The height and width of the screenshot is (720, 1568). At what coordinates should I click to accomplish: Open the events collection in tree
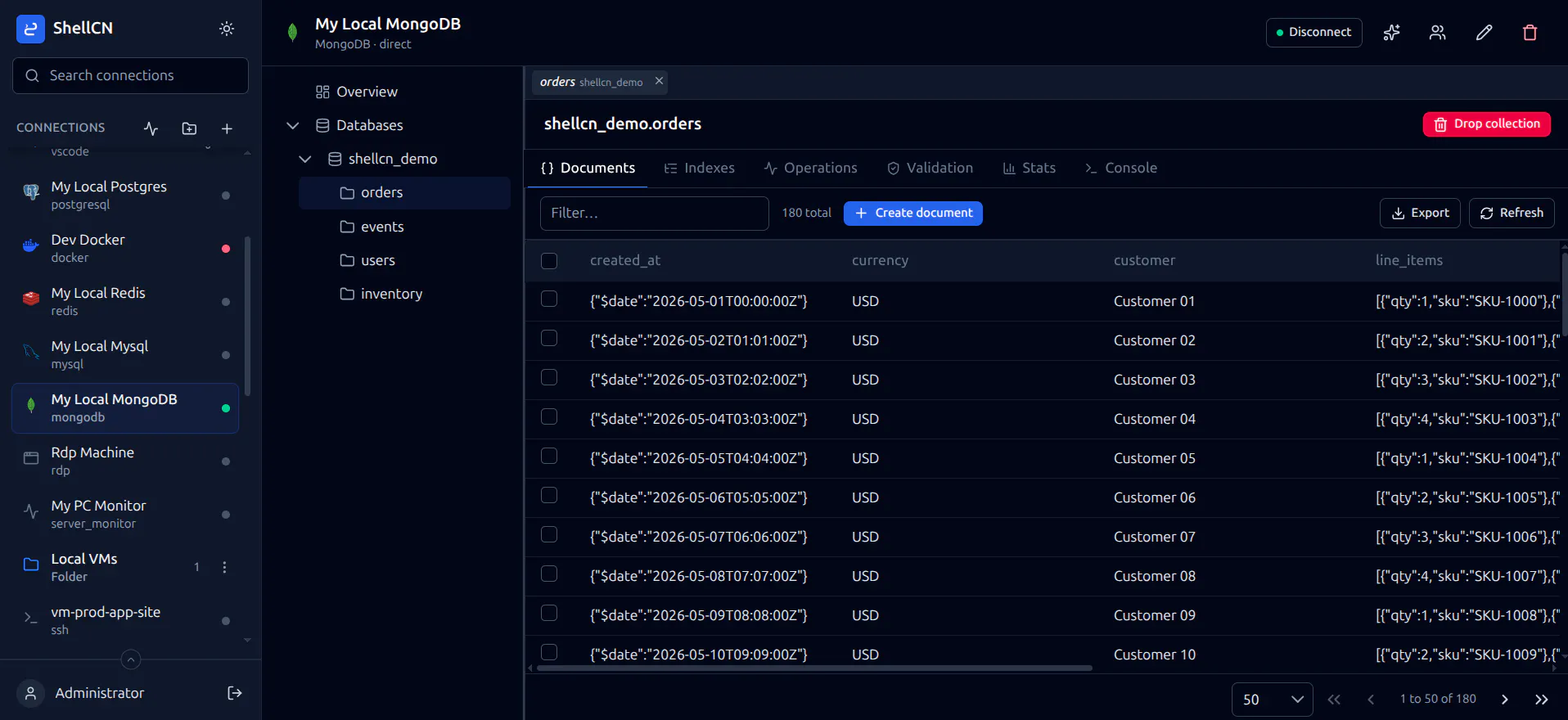[404, 227]
